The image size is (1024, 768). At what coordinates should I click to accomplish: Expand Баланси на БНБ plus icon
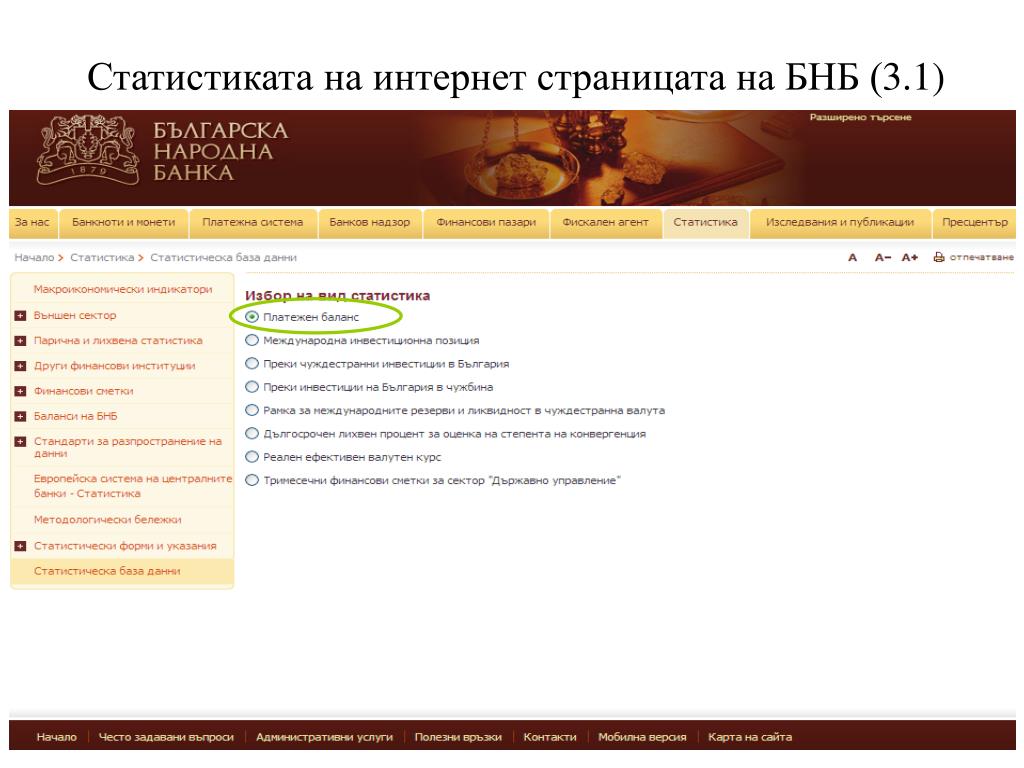coord(20,416)
